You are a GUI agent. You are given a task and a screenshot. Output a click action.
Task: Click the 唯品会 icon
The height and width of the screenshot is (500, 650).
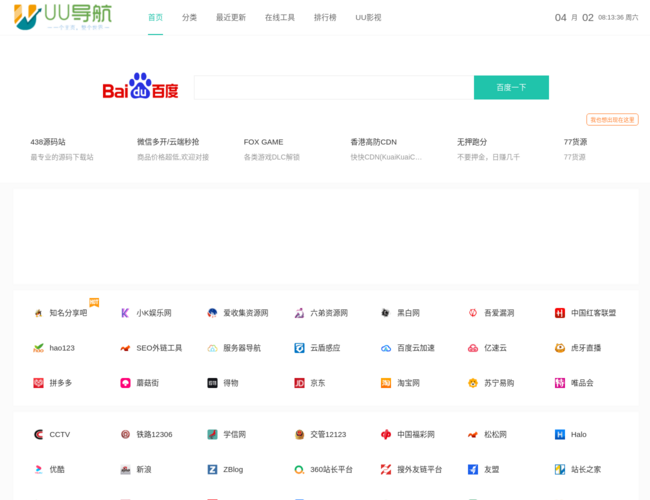click(x=560, y=383)
